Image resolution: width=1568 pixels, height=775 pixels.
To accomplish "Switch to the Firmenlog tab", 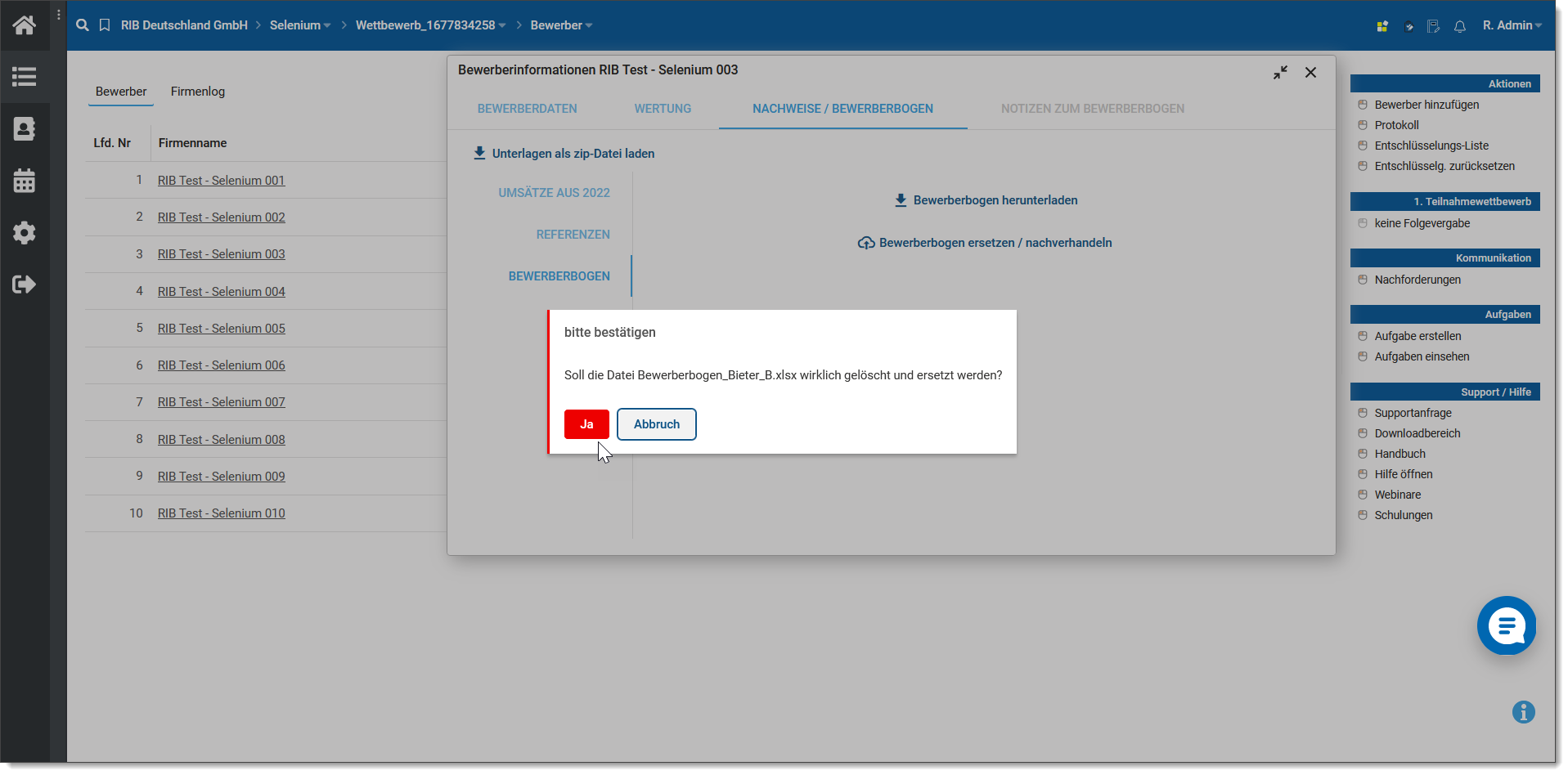I will click(x=197, y=92).
